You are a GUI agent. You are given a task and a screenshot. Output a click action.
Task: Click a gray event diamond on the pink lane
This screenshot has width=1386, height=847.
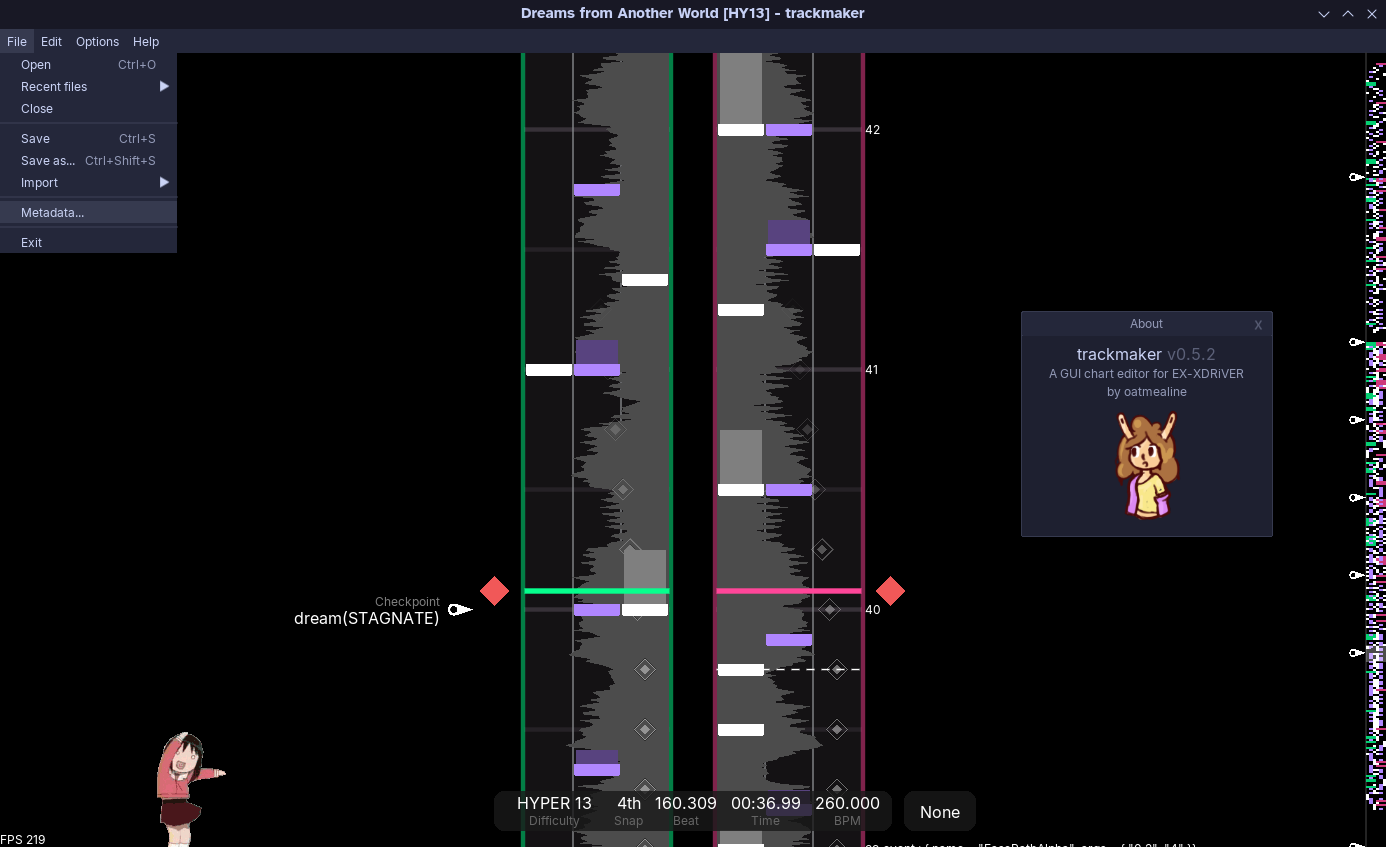pyautogui.click(x=823, y=549)
